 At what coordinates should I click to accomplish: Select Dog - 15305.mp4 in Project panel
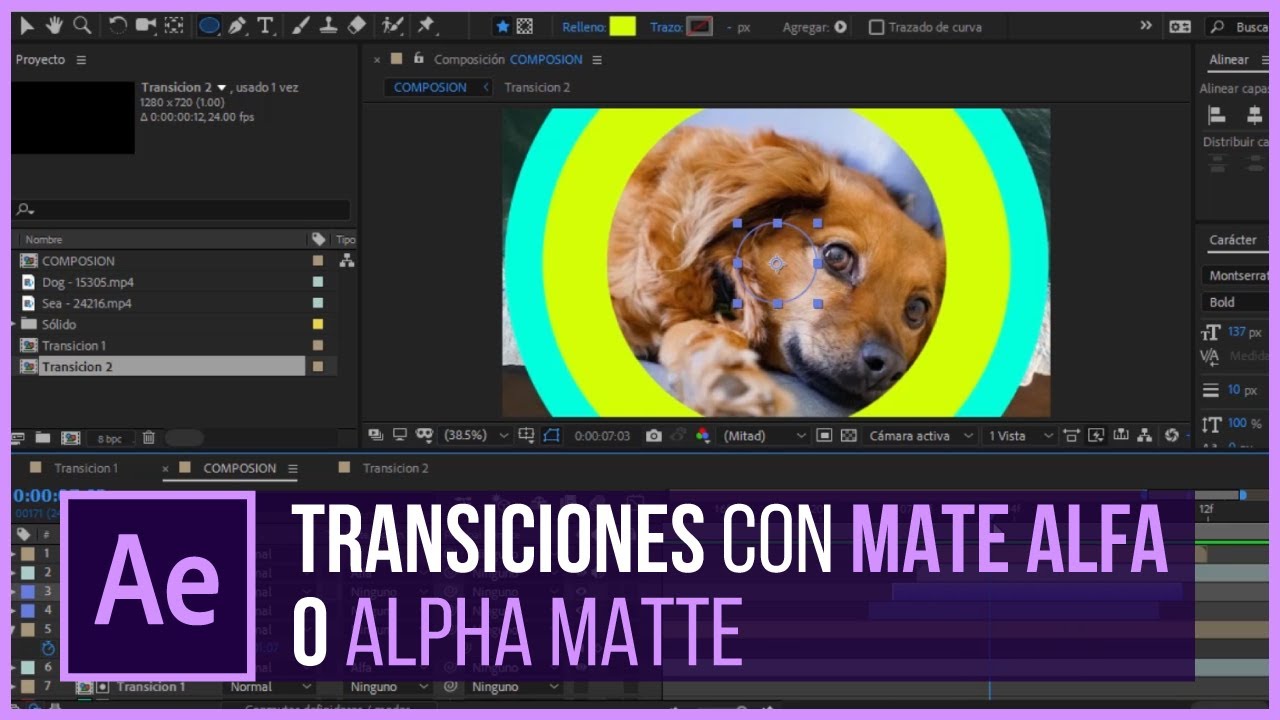click(x=87, y=282)
